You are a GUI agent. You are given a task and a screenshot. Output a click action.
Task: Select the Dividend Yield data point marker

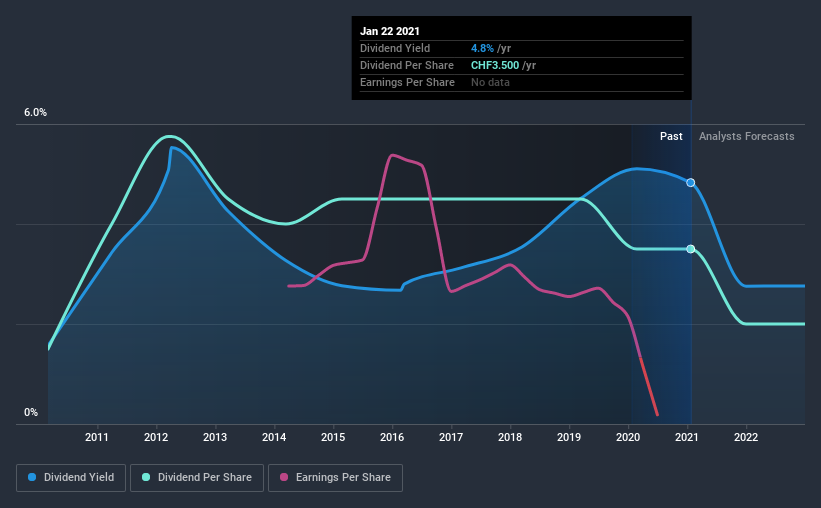[691, 183]
